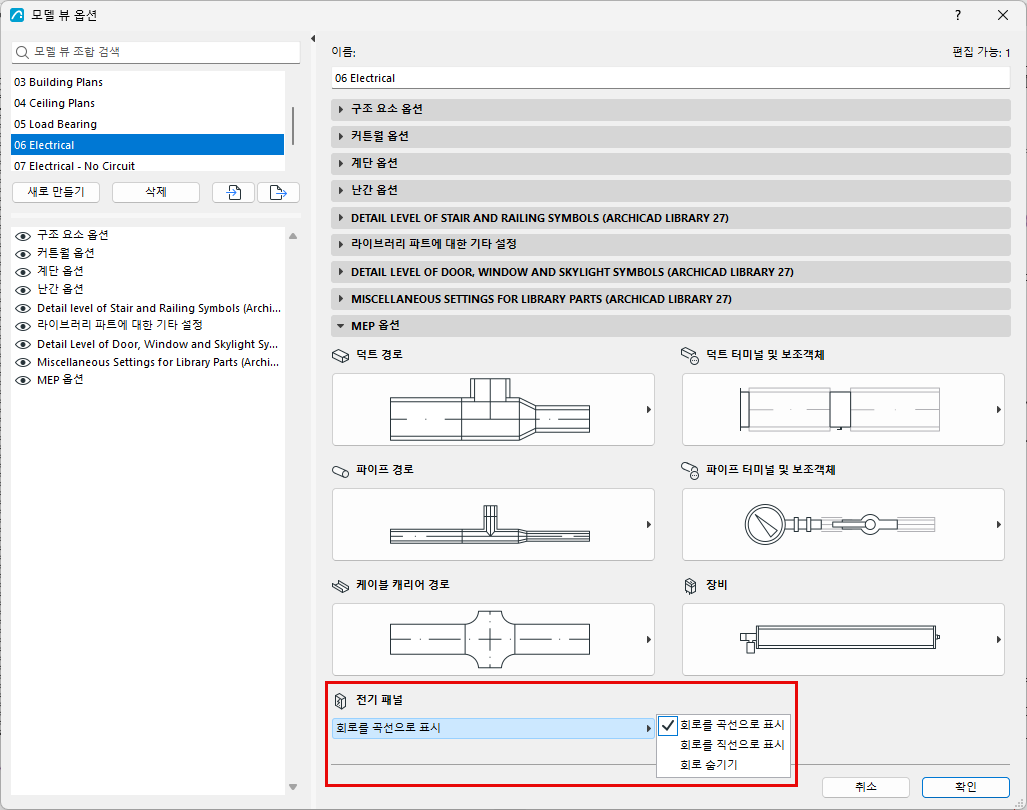1027x810 pixels.
Task: Click the 파이프 터미널 및 보조객체 icon
Action: 690,470
